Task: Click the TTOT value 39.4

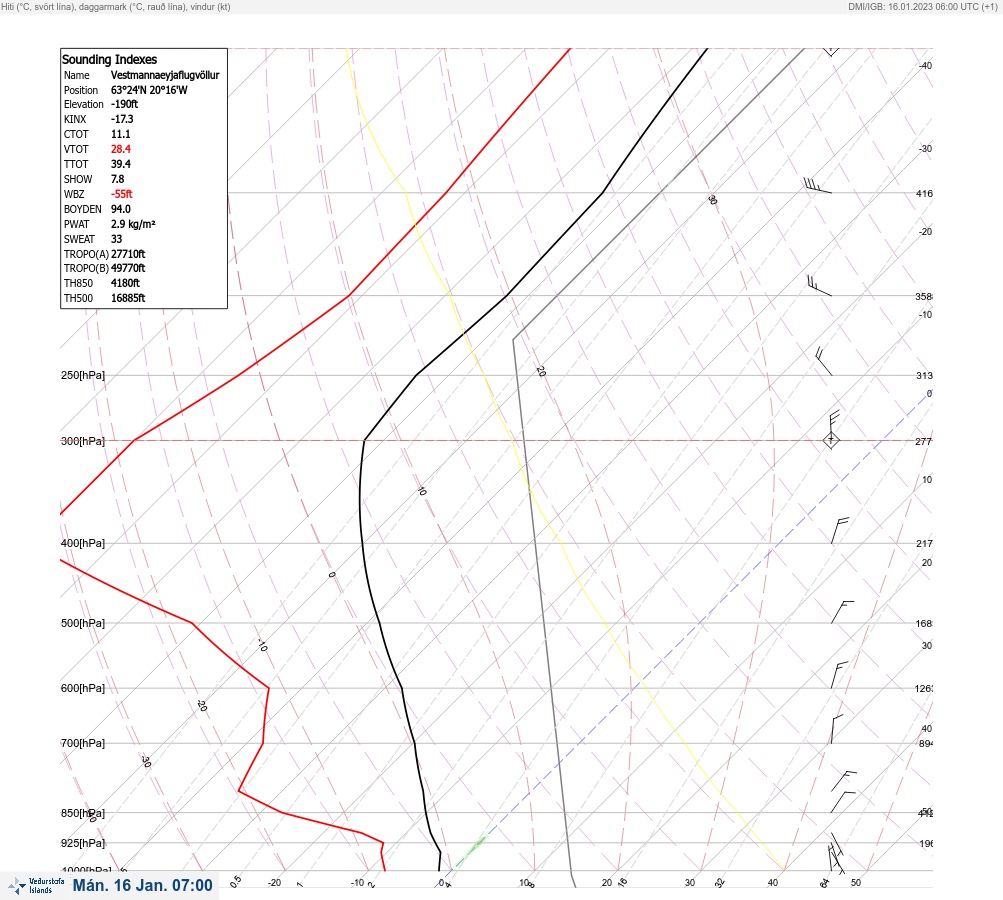Action: [x=120, y=164]
